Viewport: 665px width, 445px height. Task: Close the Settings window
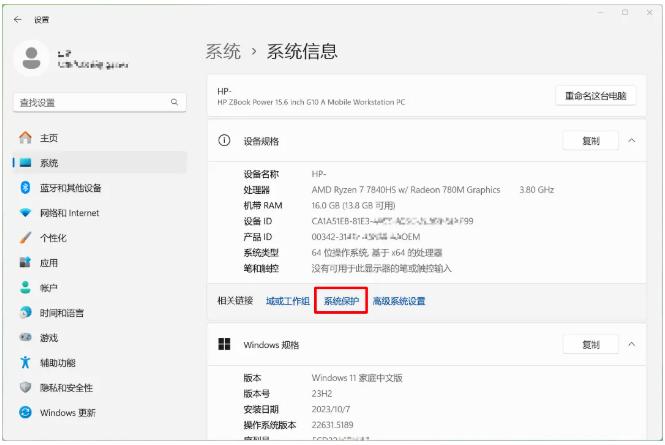(x=649, y=13)
